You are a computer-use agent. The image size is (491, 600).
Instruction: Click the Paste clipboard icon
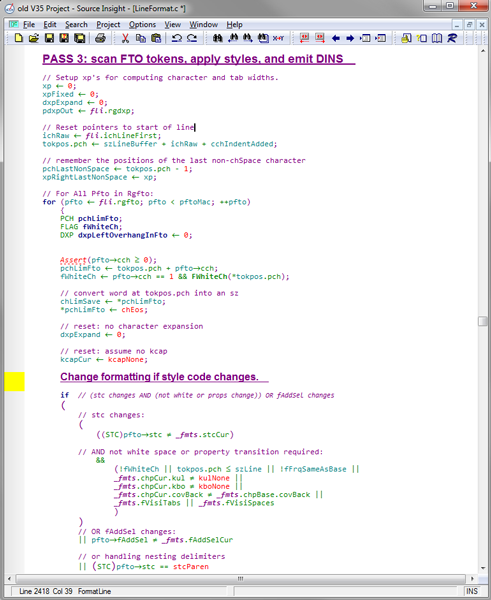click(156, 38)
